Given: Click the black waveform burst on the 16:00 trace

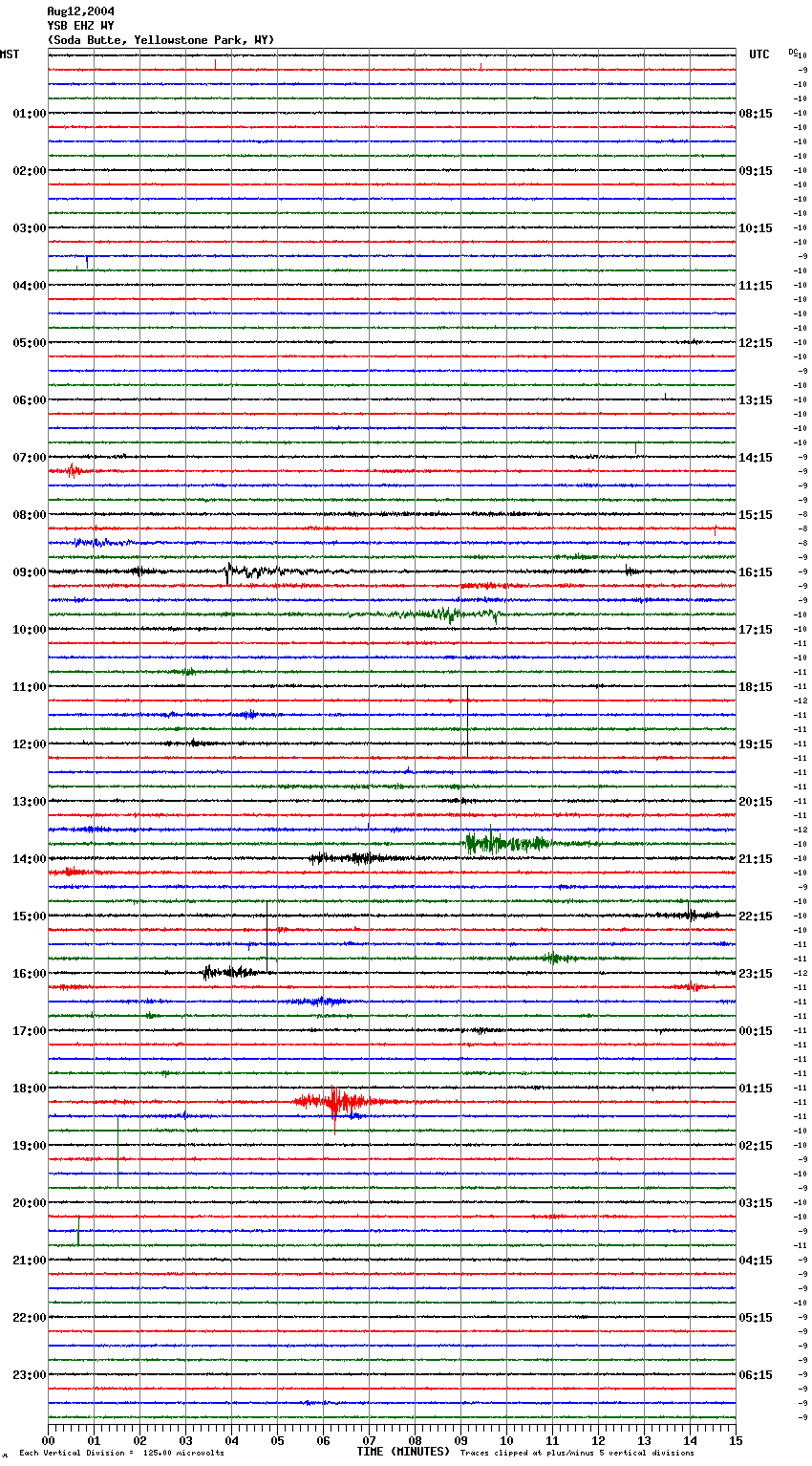Looking at the screenshot, I should coord(227,972).
